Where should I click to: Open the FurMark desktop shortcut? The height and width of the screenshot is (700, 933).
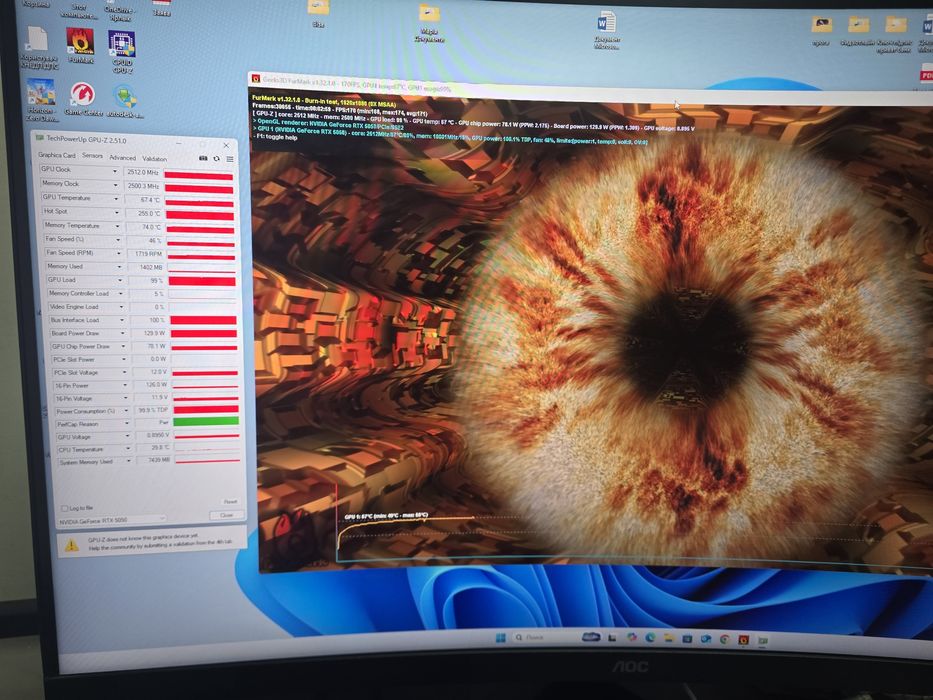80,45
